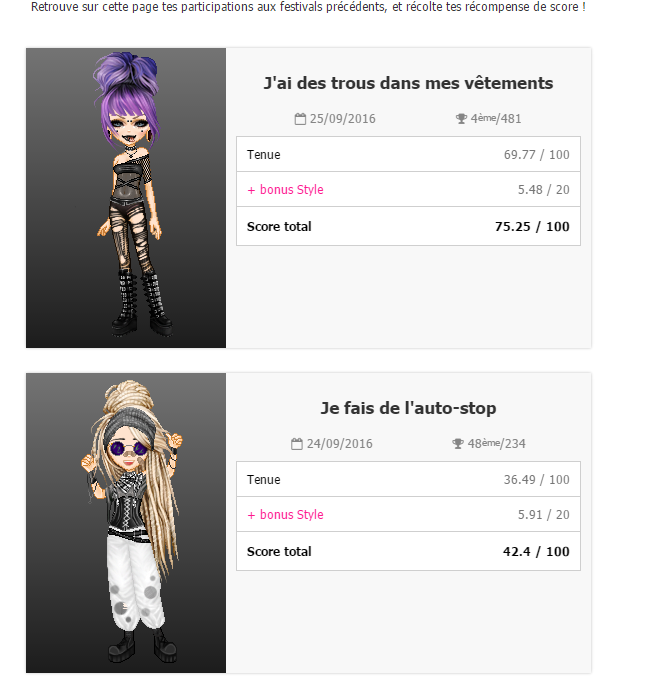Viewport: 666px width, 694px height.
Task: Click the date 25/09/2016
Action: coord(341,119)
